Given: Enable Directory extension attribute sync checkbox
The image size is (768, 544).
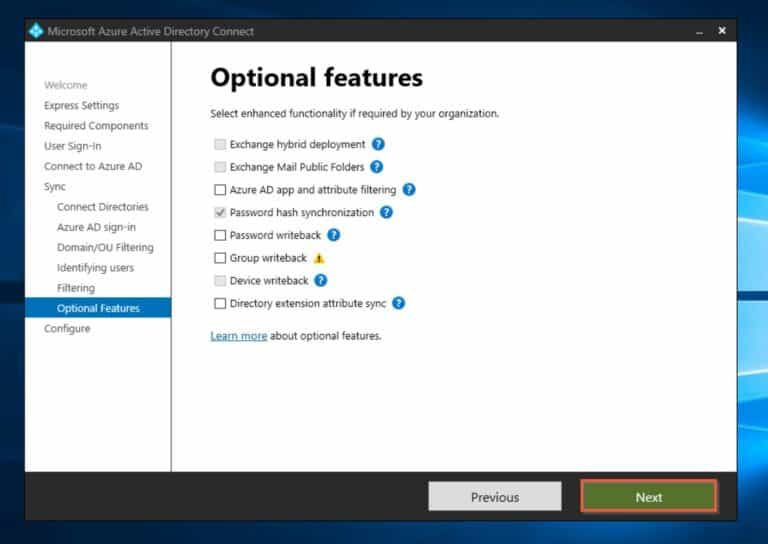Looking at the screenshot, I should (x=220, y=304).
